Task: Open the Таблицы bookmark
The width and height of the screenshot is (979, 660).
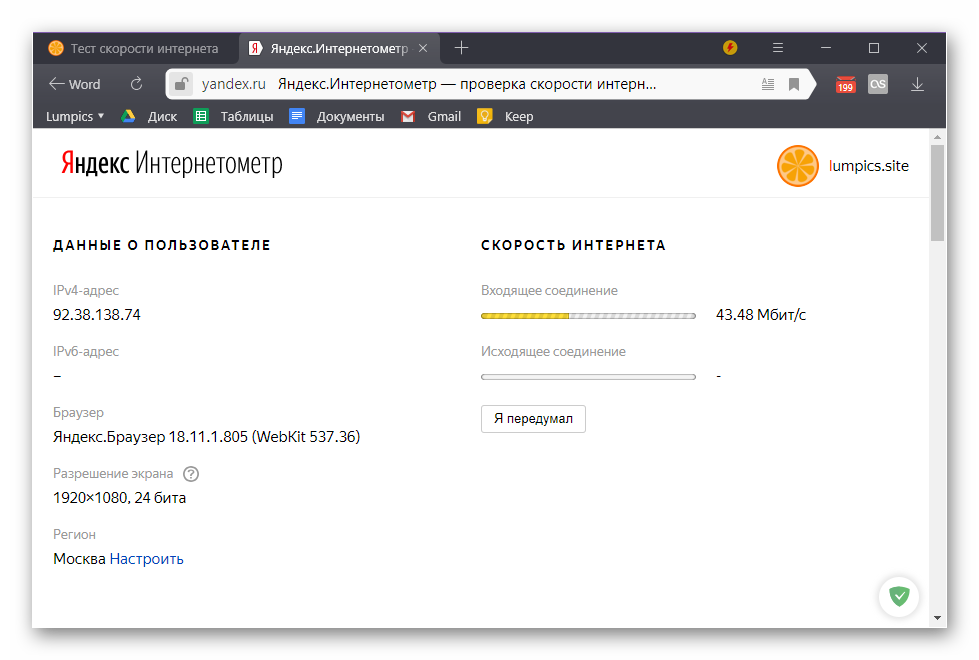Action: click(234, 117)
